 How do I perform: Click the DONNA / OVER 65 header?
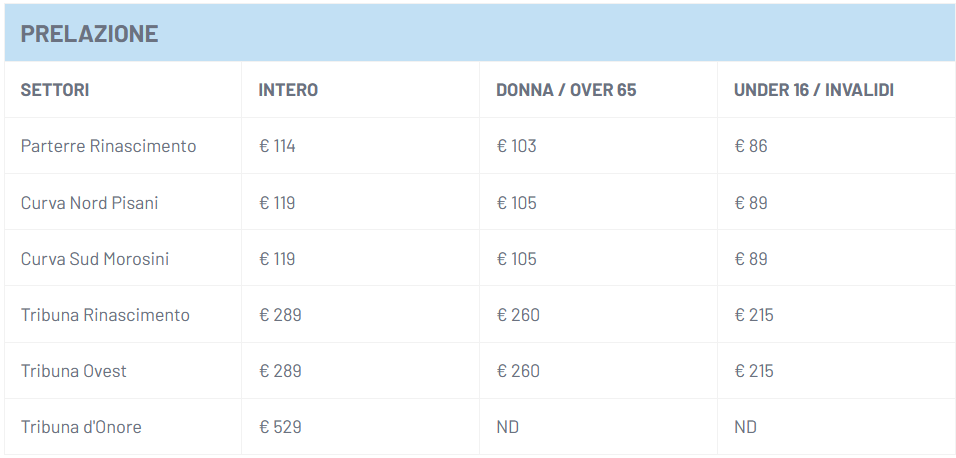[566, 90]
